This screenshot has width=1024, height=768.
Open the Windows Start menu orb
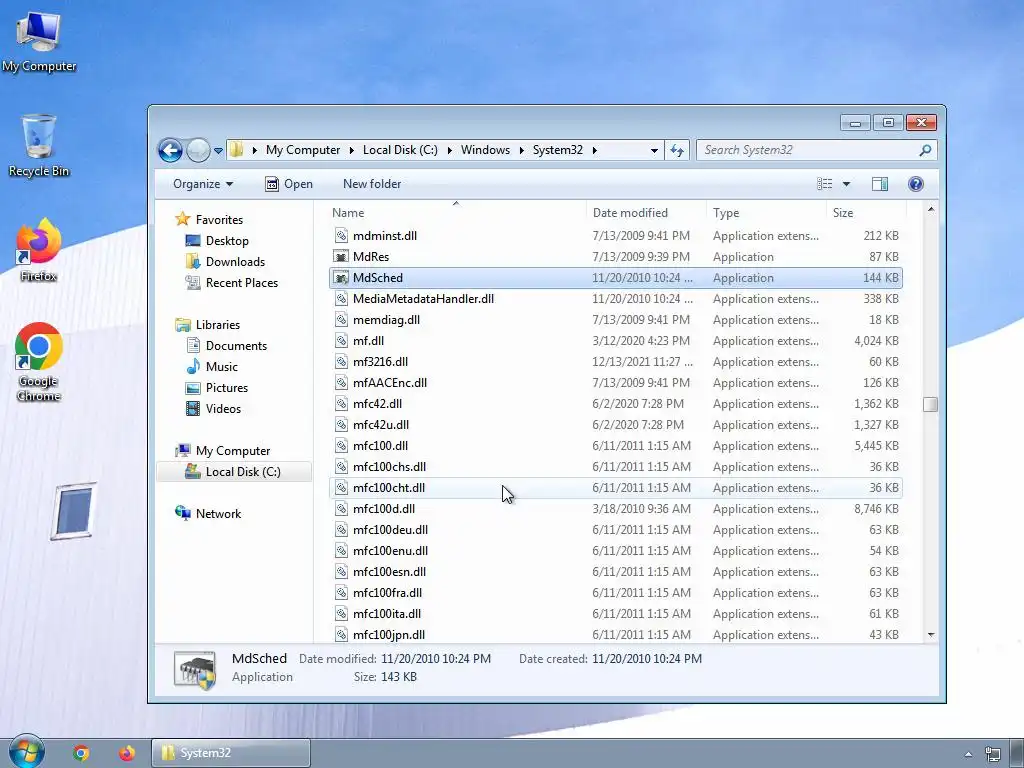[x=26, y=752]
